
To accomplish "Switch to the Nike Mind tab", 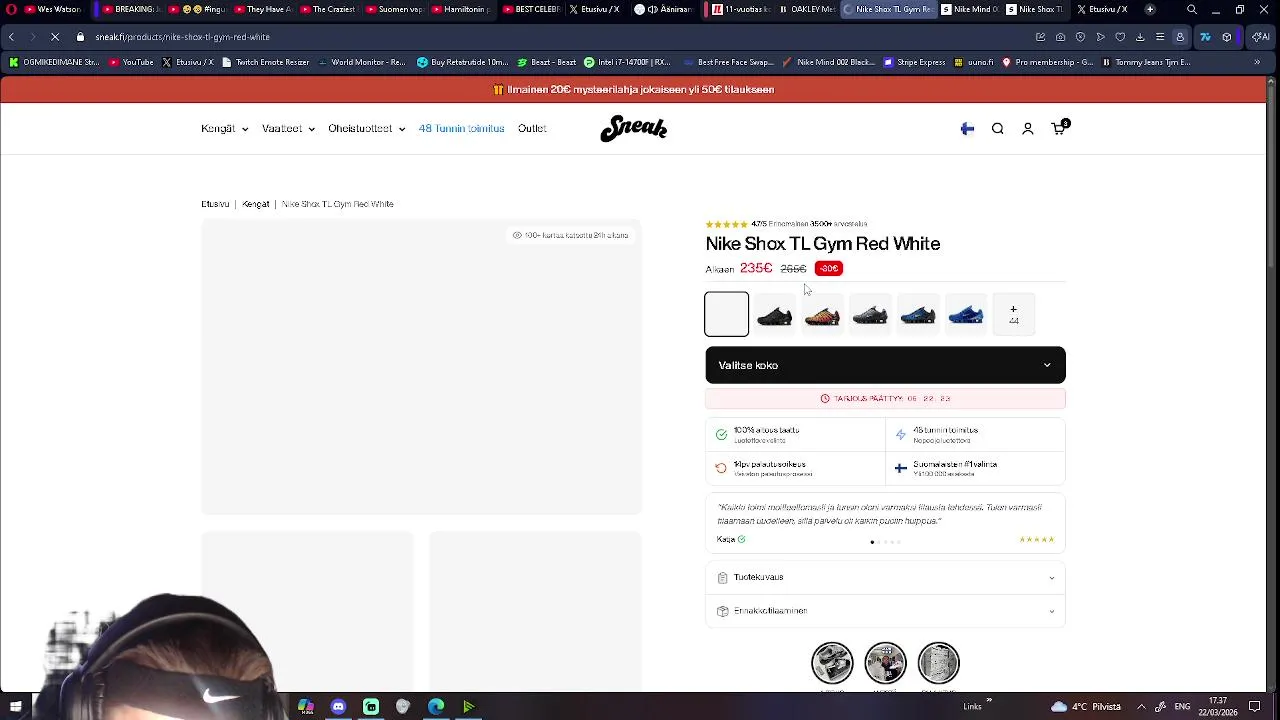I will (970, 9).
